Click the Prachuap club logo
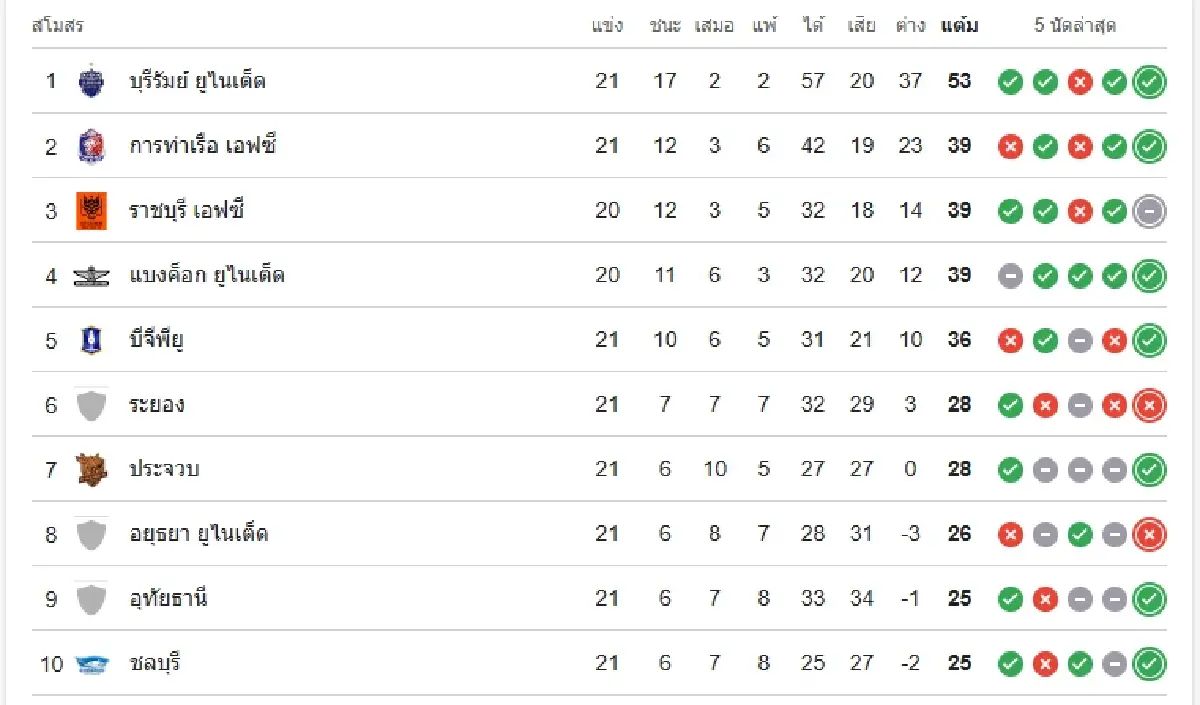The height and width of the screenshot is (705, 1200). [x=91, y=469]
